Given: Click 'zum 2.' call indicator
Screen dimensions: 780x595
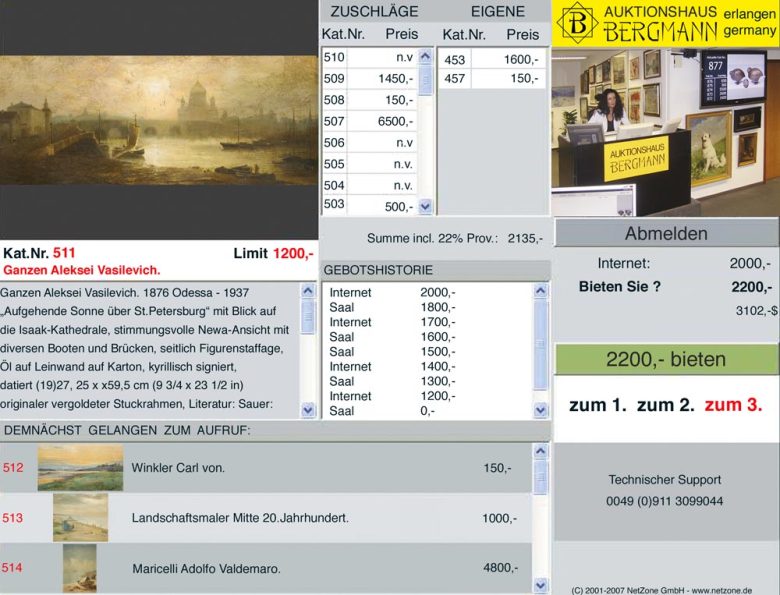Looking at the screenshot, I should [666, 405].
